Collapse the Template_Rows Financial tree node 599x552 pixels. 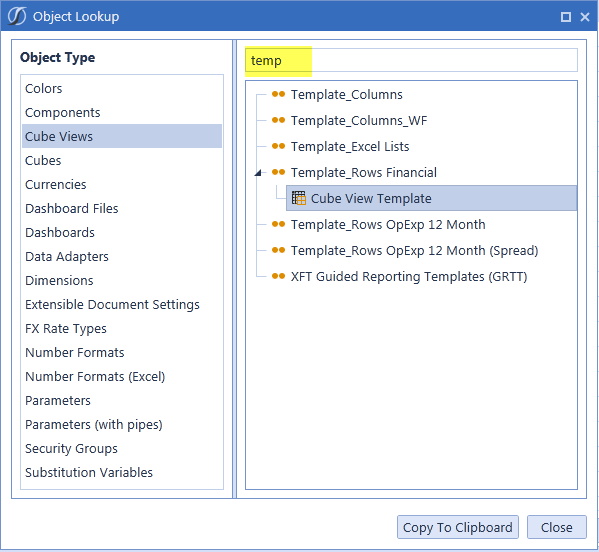(x=258, y=173)
